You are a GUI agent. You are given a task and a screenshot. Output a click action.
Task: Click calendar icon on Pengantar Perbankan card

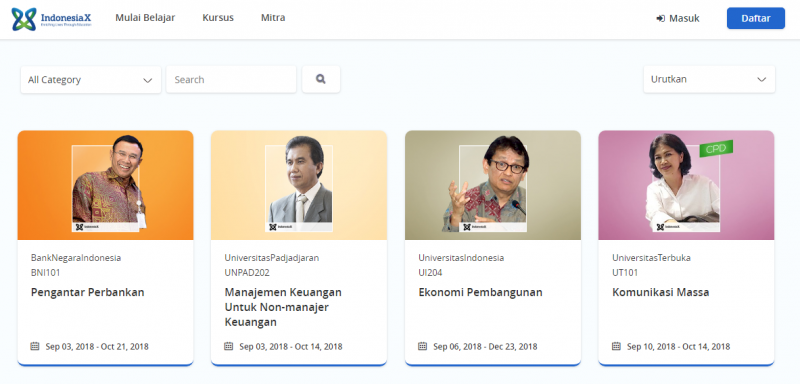click(35, 346)
